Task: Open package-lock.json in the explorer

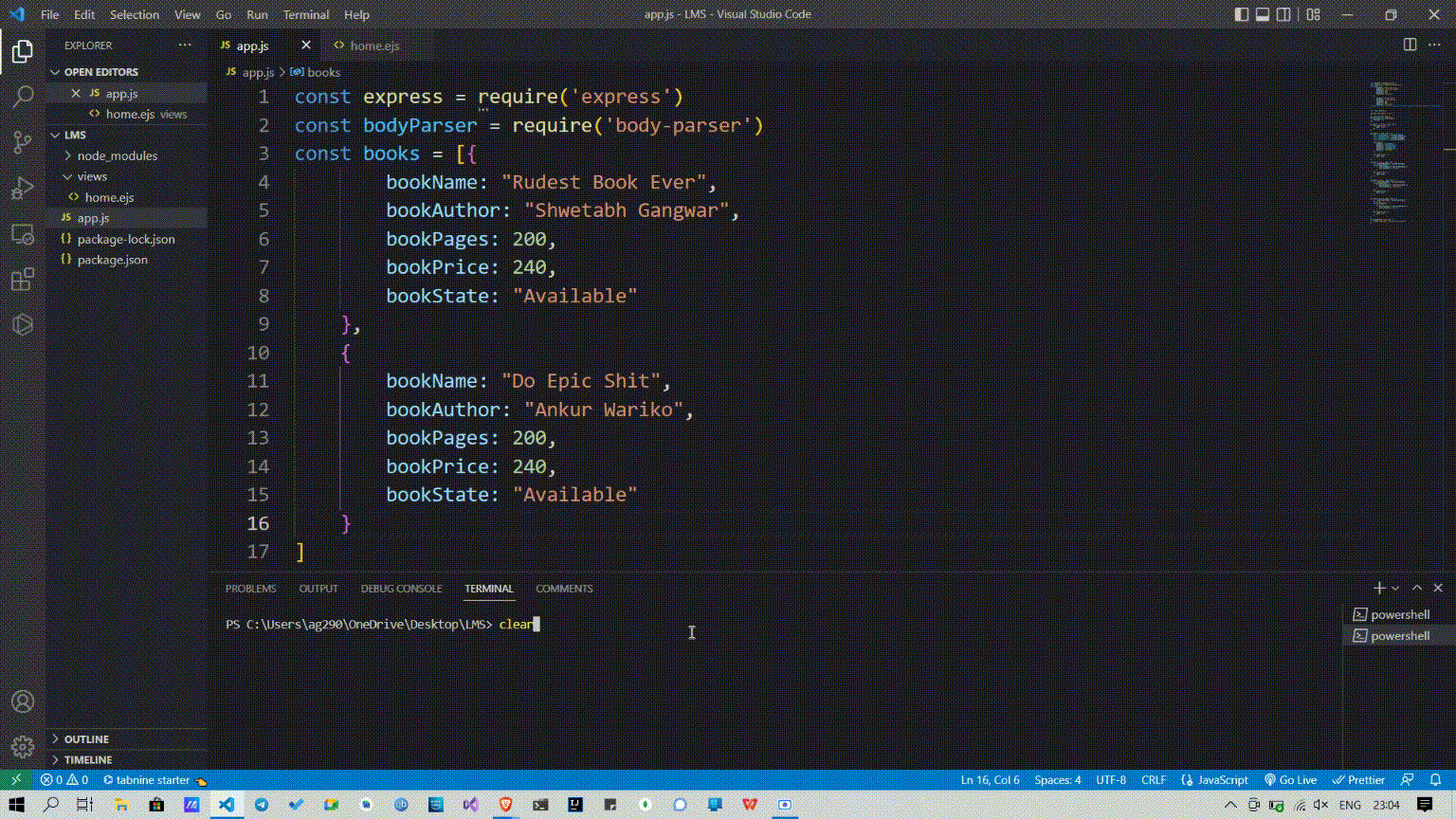Action: point(126,239)
